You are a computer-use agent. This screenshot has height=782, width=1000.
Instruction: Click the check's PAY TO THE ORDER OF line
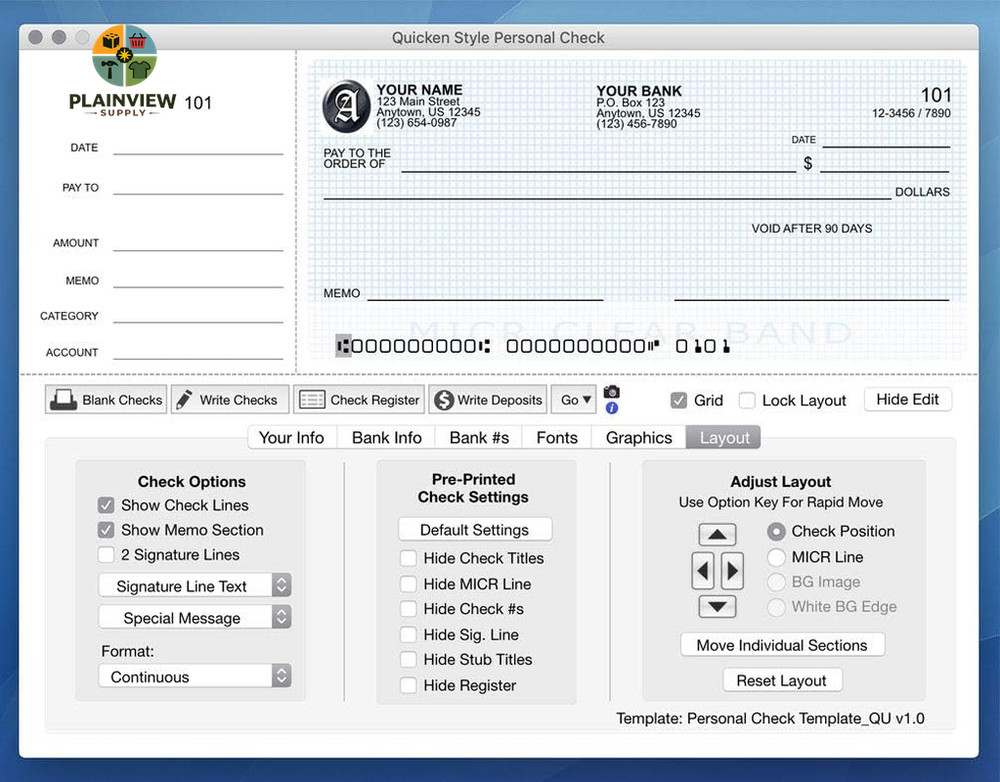(x=598, y=172)
